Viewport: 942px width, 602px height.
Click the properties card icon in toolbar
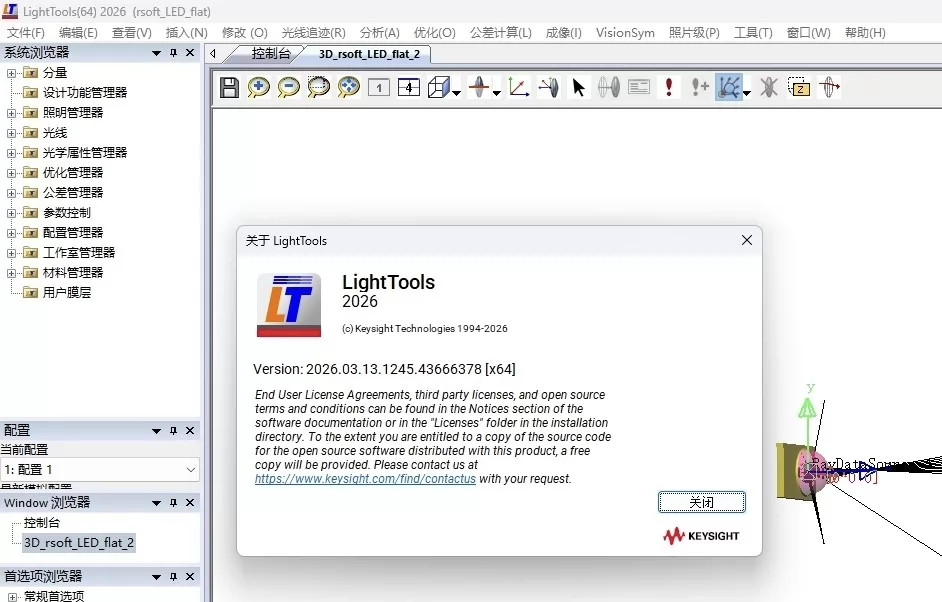[x=639, y=88]
